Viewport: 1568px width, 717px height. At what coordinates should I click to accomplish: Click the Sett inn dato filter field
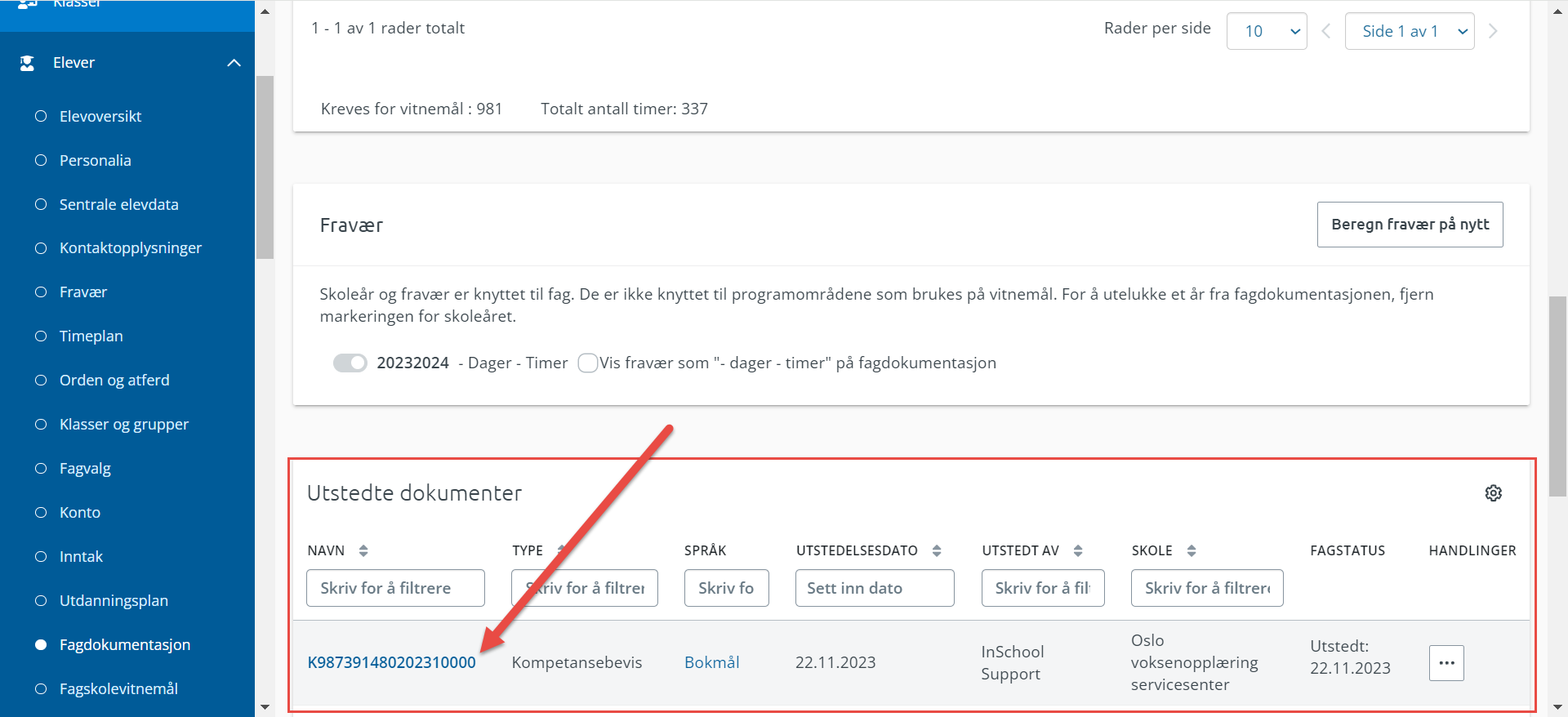(875, 588)
